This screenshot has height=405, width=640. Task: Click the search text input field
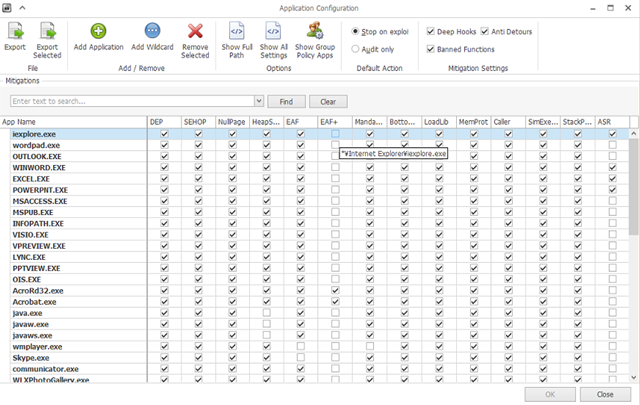133,101
